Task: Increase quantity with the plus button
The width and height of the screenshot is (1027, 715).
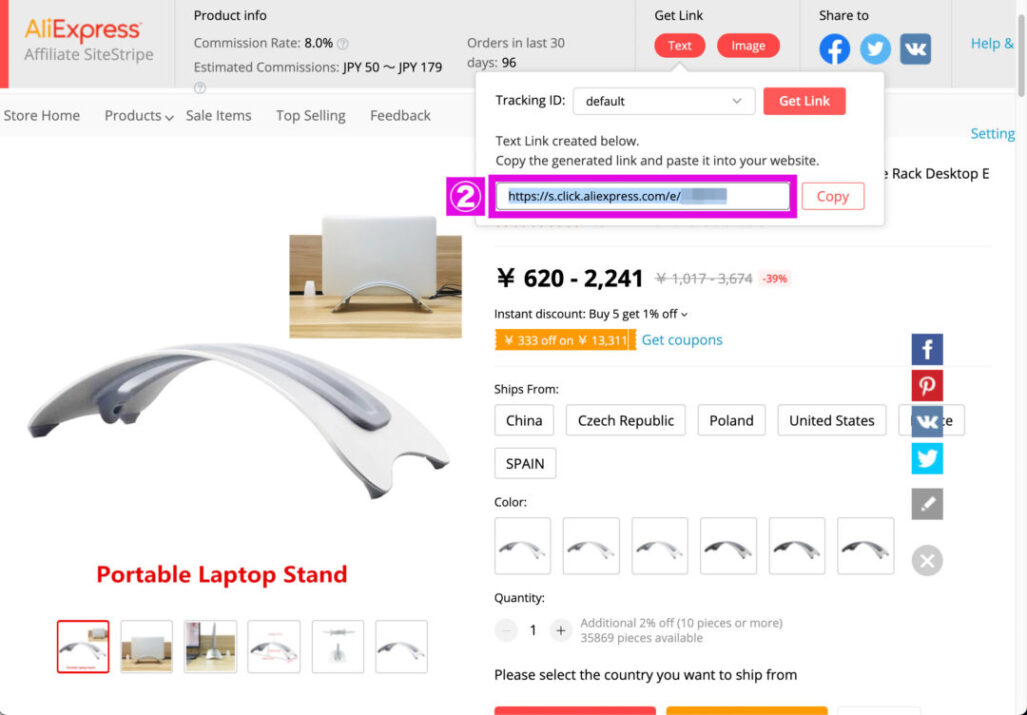Action: (561, 631)
